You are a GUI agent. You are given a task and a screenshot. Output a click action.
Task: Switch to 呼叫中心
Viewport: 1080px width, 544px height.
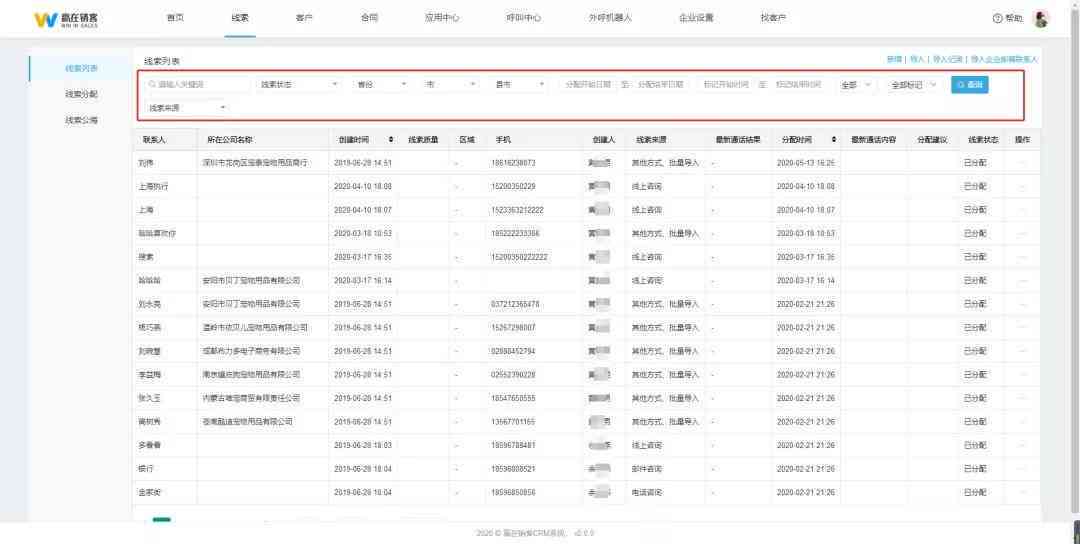click(x=523, y=18)
